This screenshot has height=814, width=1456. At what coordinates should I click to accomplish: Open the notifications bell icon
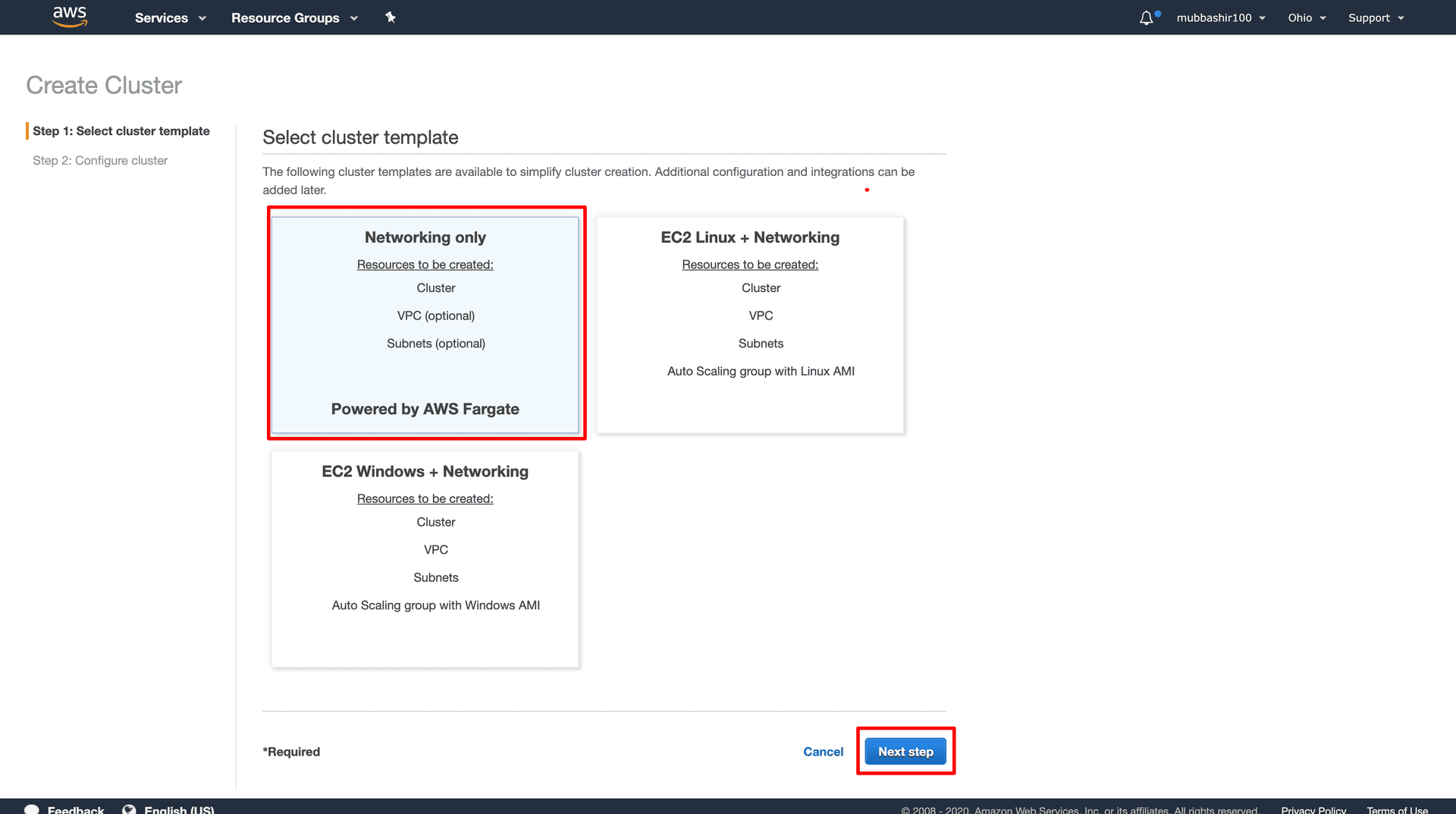[1147, 17]
